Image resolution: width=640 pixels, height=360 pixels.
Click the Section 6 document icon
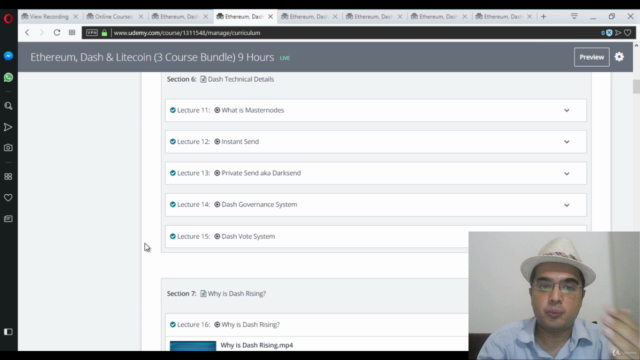[203, 79]
